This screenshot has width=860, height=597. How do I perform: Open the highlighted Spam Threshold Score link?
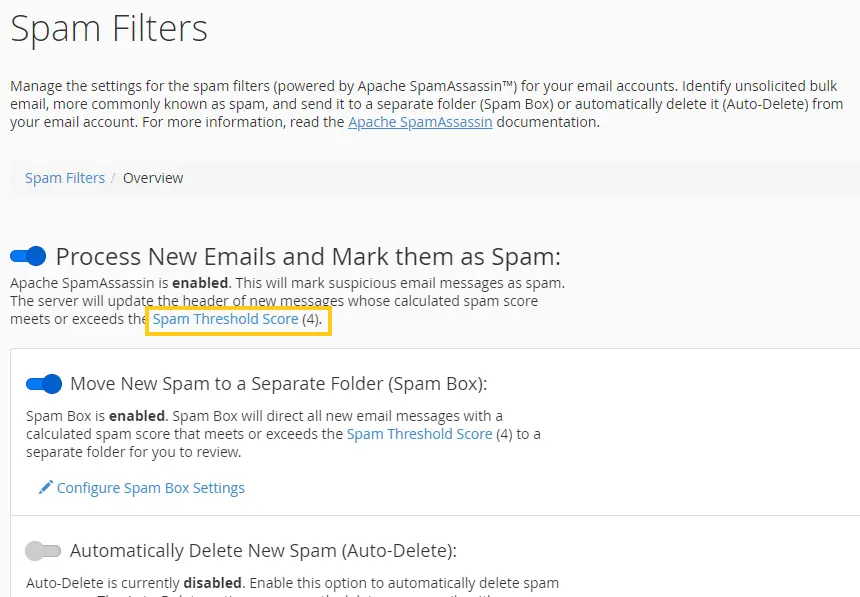[225, 319]
